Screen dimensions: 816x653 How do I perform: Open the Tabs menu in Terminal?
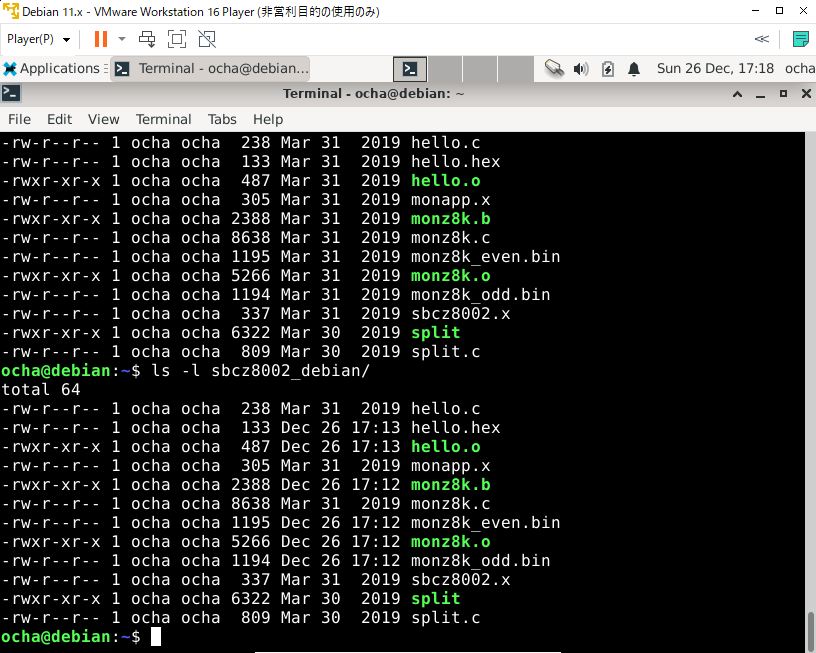point(222,119)
